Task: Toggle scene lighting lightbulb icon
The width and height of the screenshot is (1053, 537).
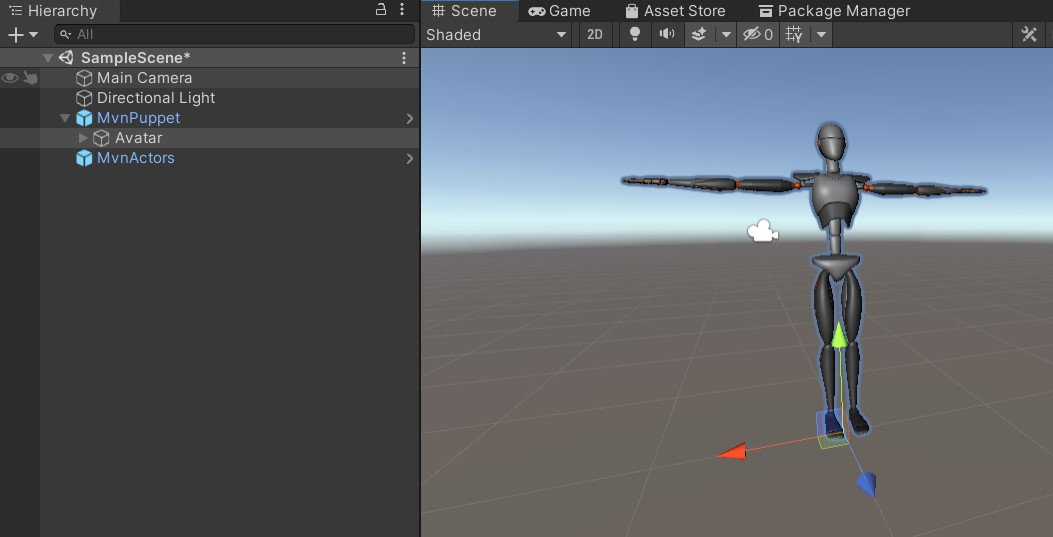Action: pos(635,35)
